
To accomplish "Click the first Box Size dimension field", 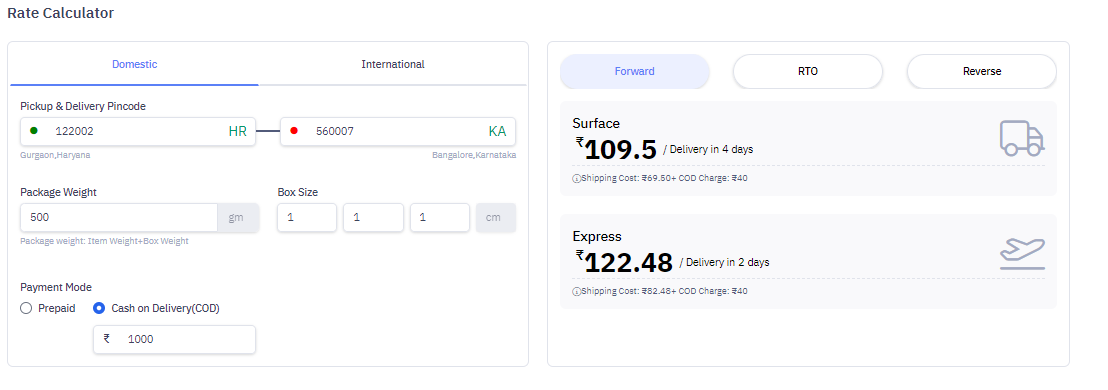I will [x=307, y=218].
